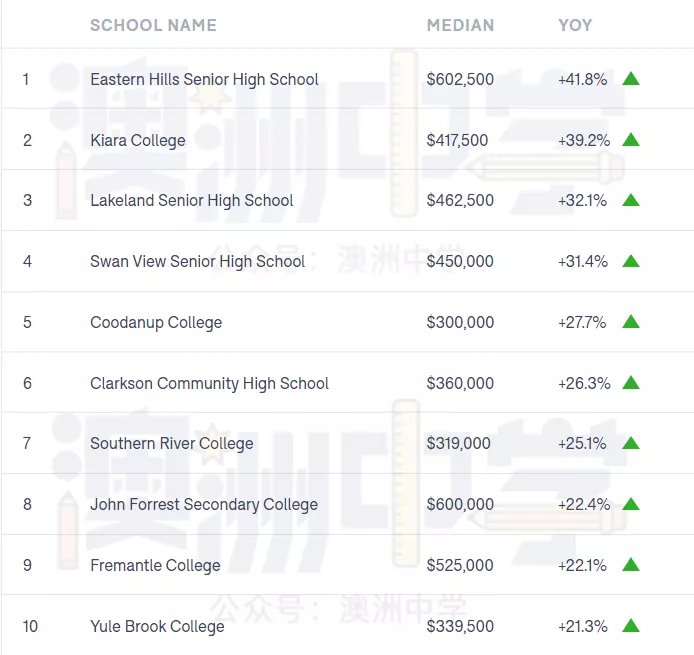Click John Forrest Secondary College
Screen dimensions: 694x655
(204, 505)
